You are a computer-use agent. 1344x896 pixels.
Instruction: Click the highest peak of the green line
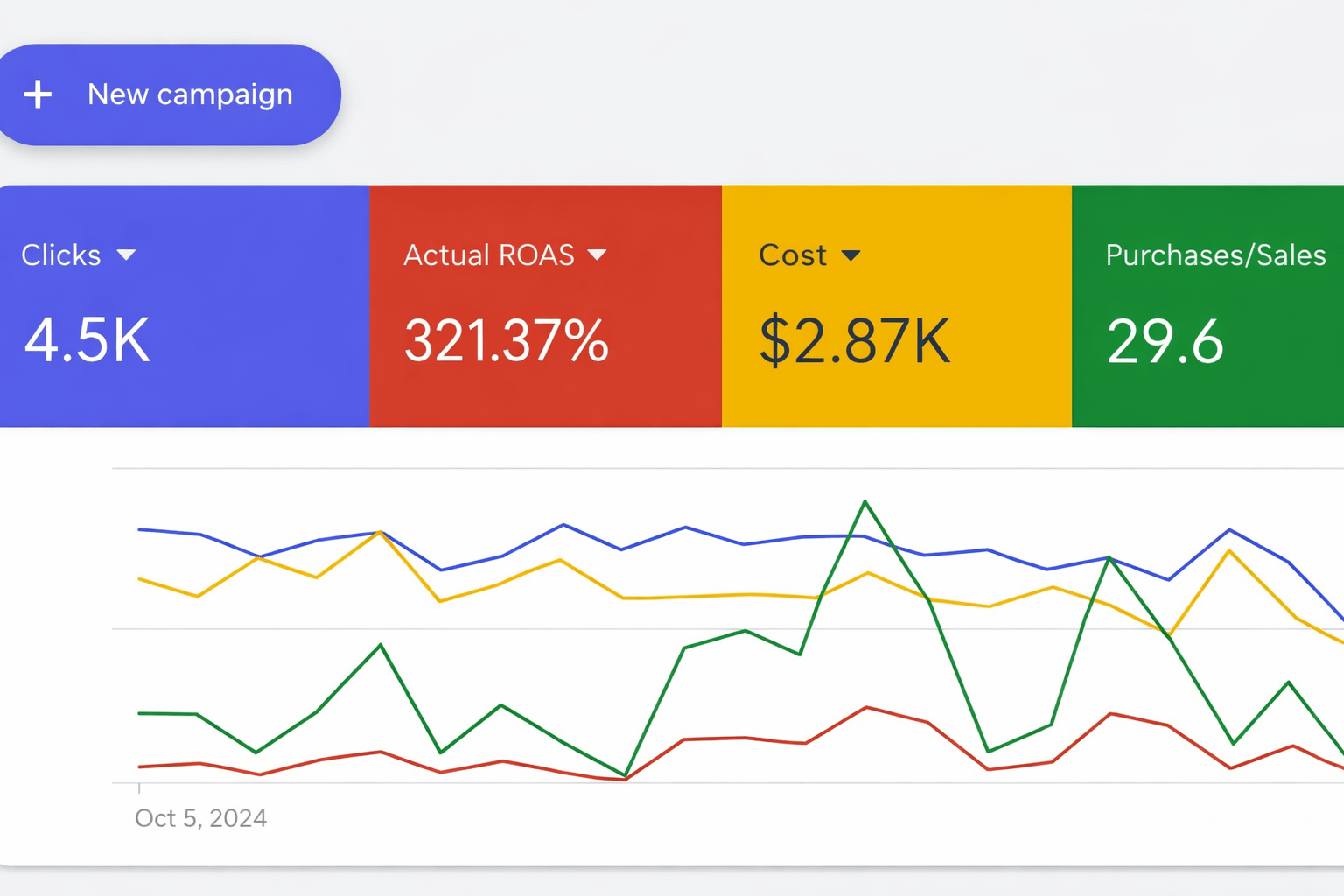pyautogui.click(x=864, y=501)
